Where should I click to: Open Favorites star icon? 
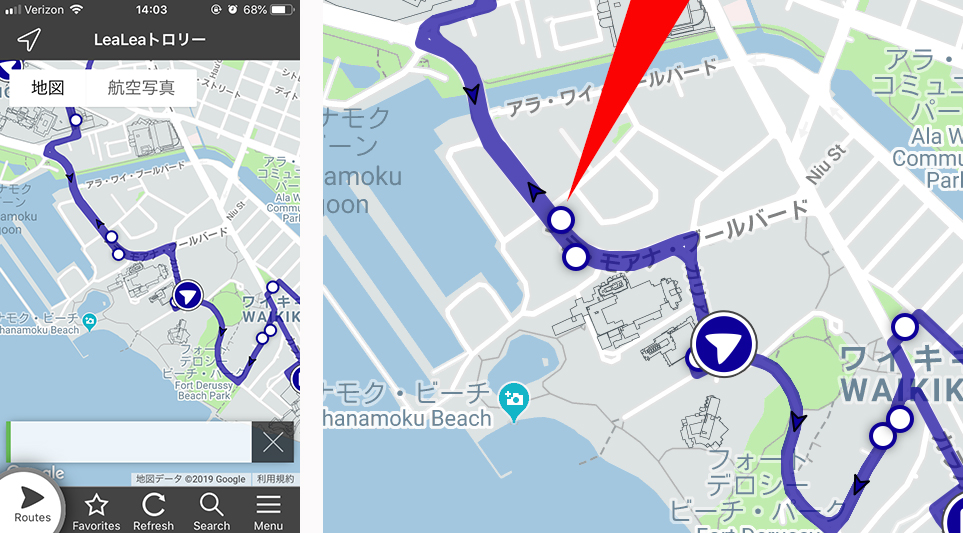[x=96, y=512]
